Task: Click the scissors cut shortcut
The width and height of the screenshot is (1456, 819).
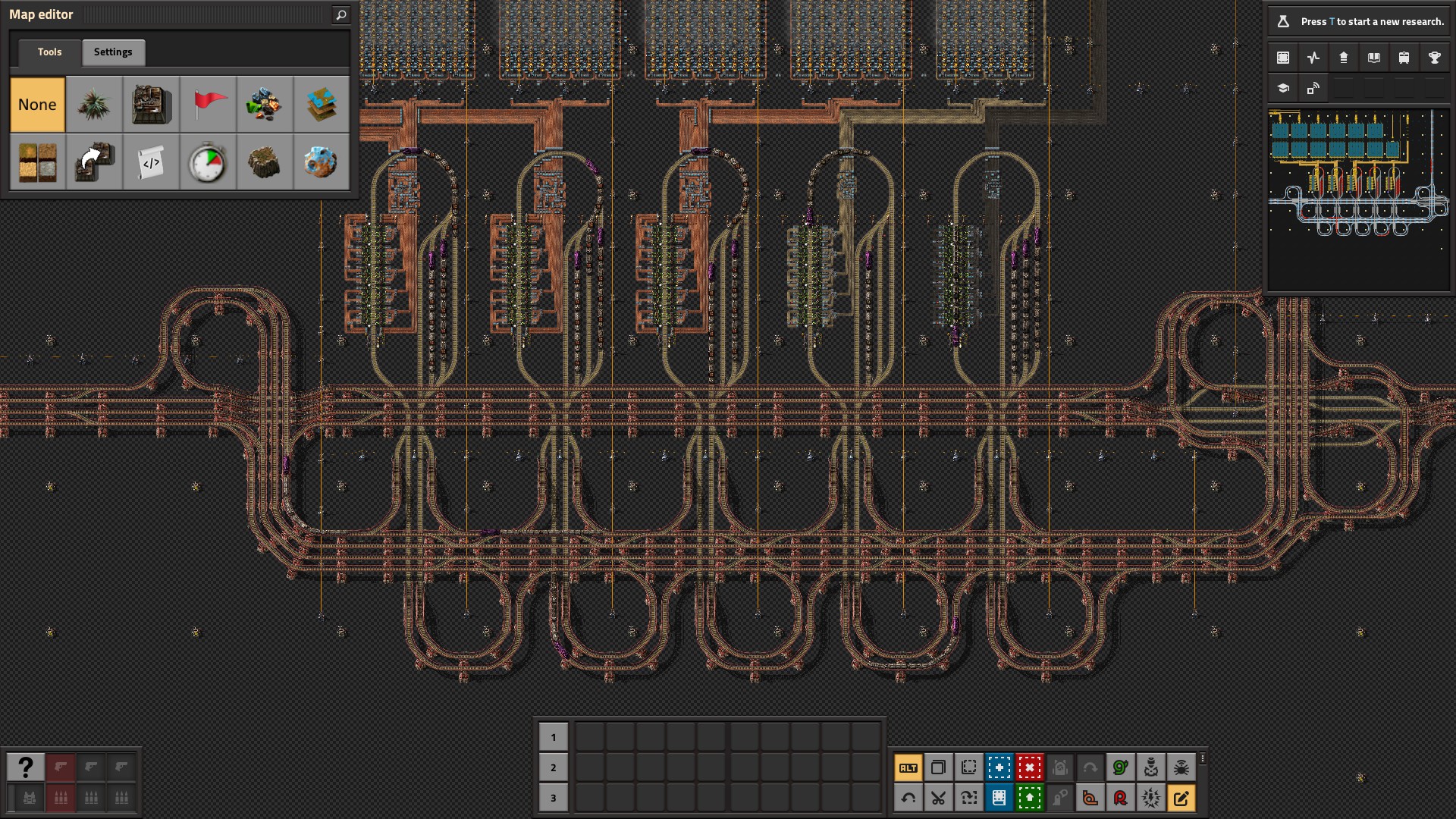Action: pyautogui.click(x=938, y=798)
